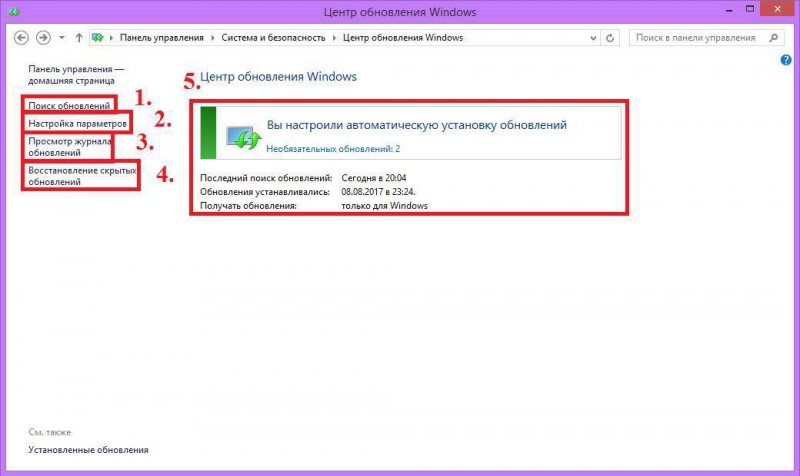Open Восстановление скрытых обновлений
The width and height of the screenshot is (800, 476).
coord(82,176)
